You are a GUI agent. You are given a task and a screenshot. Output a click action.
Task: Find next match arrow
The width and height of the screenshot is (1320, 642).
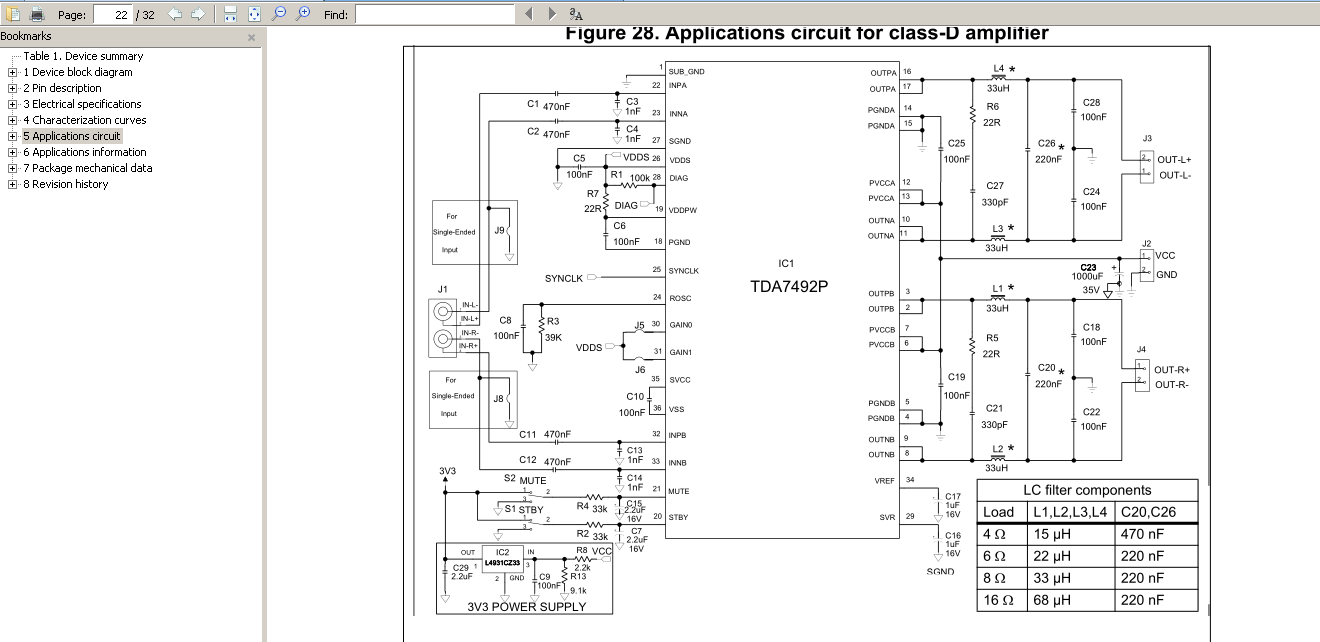(x=552, y=14)
